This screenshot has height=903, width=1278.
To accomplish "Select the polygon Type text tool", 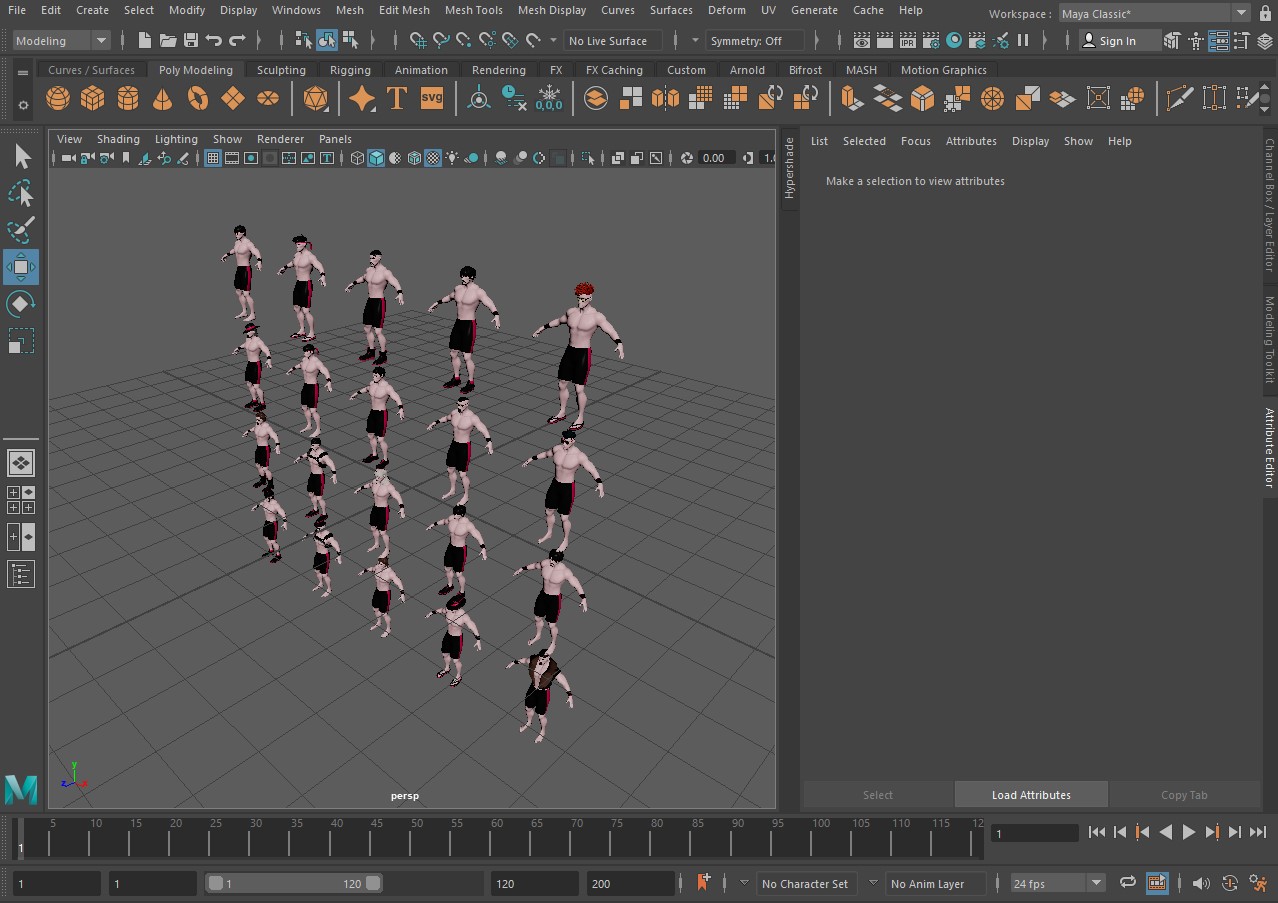I will click(397, 99).
